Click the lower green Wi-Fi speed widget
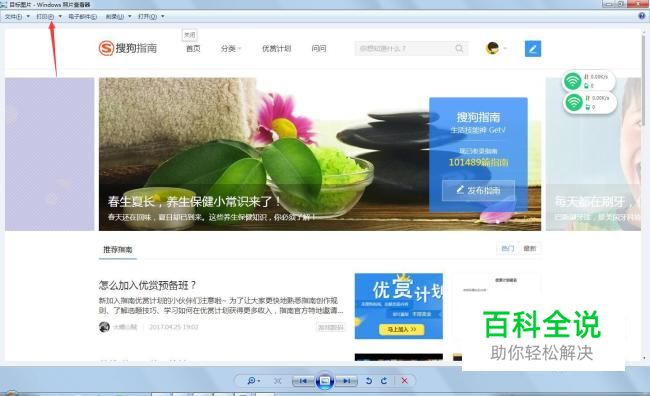 pos(590,102)
